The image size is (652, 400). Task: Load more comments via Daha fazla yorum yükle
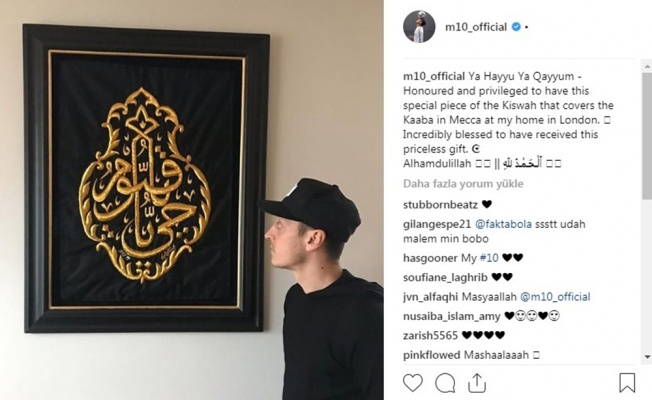point(463,184)
